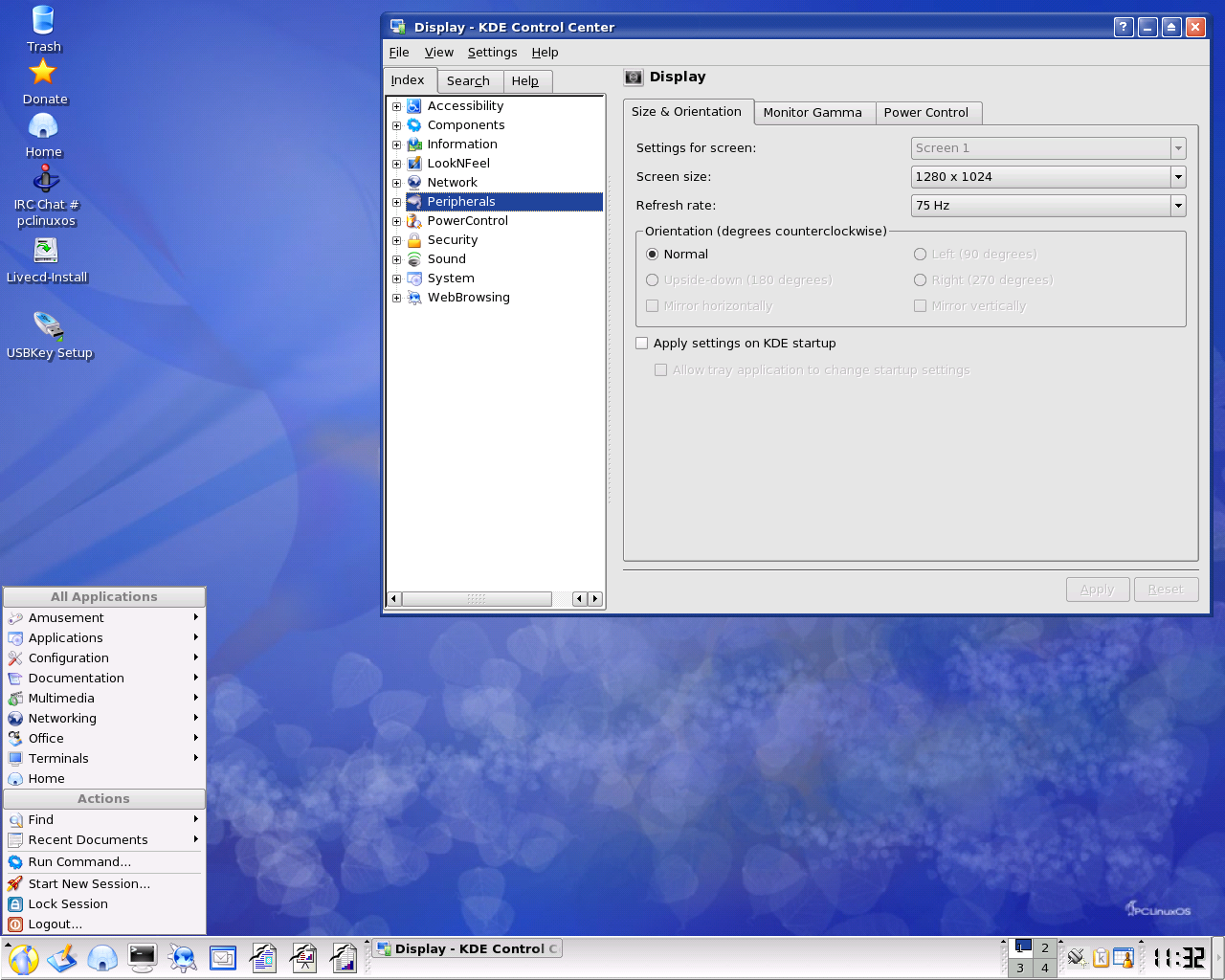Open the mail client icon in taskbar

(x=223, y=958)
